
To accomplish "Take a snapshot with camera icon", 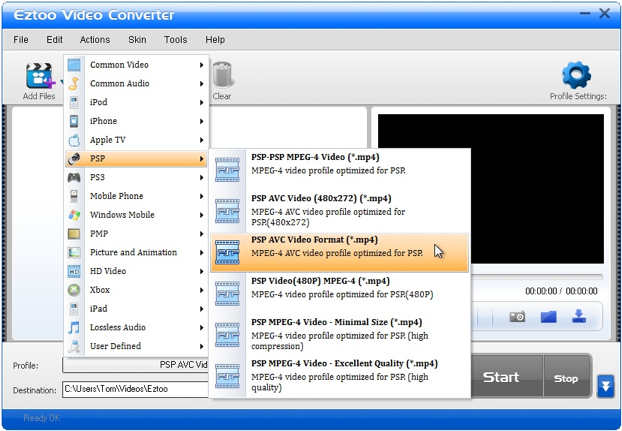I will pos(517,316).
